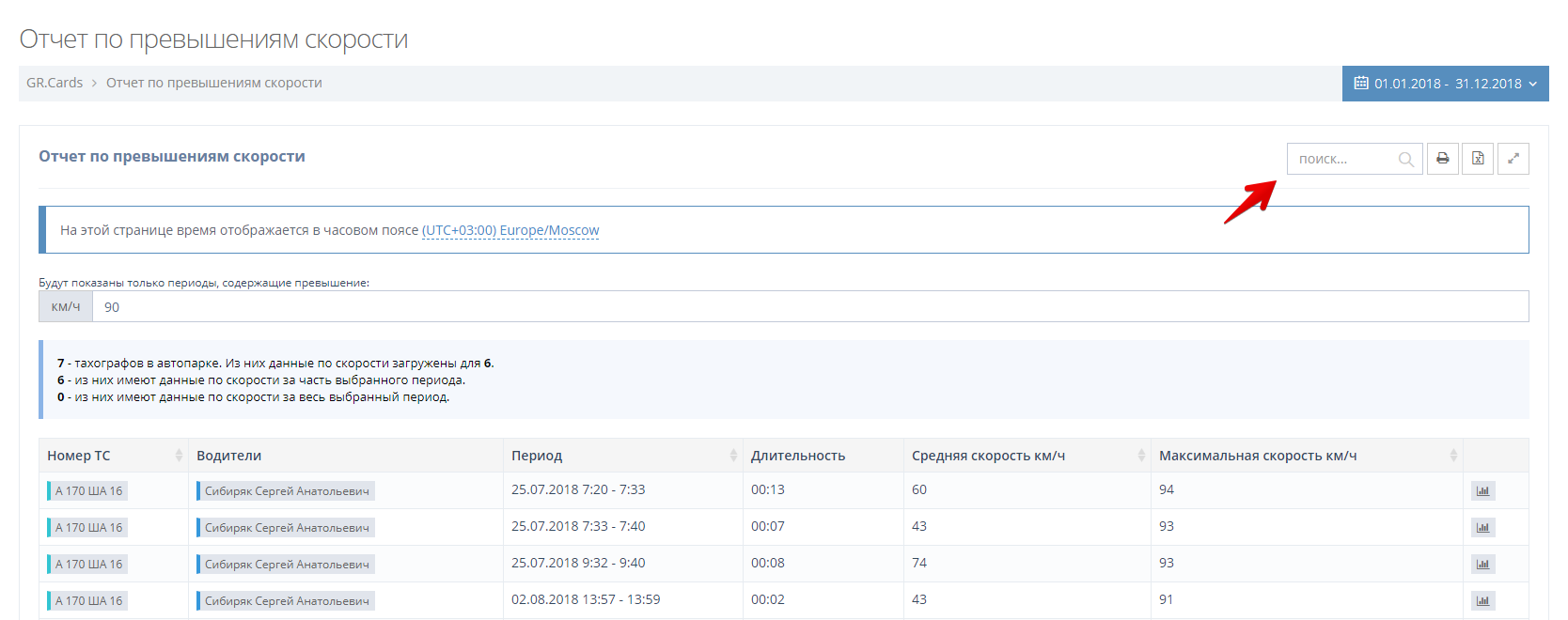The width and height of the screenshot is (1568, 620).
Task: Open the date range 01.01.2018 - 31.12.2018 dropdown
Action: tap(1445, 84)
